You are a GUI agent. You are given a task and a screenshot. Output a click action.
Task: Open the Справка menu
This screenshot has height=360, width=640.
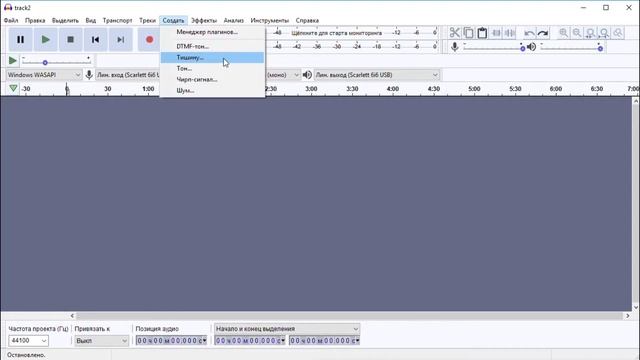click(307, 20)
